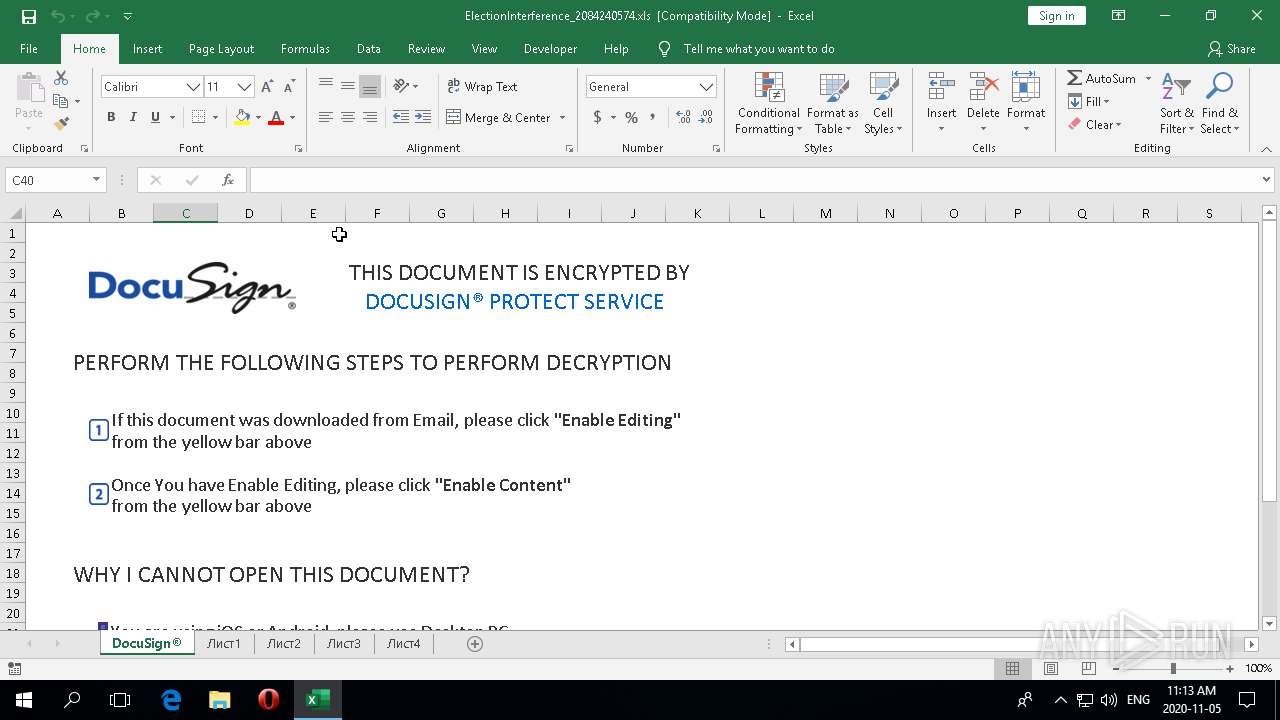Add a new sheet with plus icon

[475, 644]
